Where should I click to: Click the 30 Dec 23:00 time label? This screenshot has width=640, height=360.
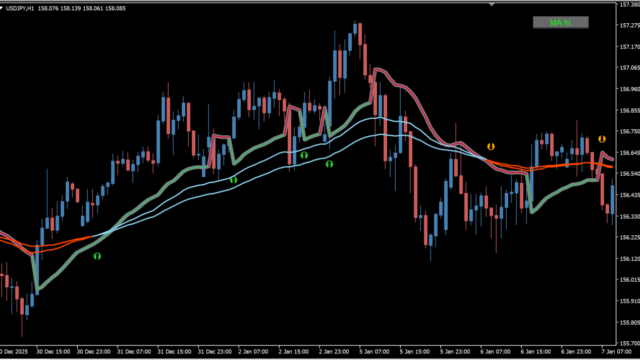(x=93, y=351)
